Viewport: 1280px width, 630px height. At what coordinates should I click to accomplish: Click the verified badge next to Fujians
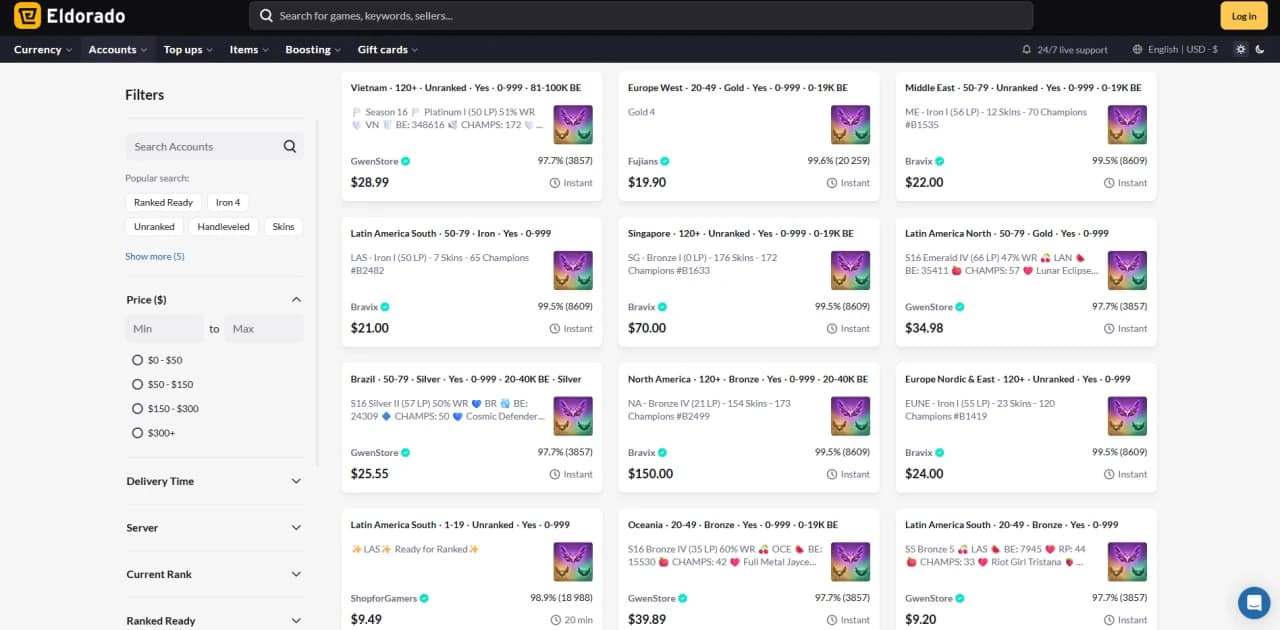tap(665, 161)
